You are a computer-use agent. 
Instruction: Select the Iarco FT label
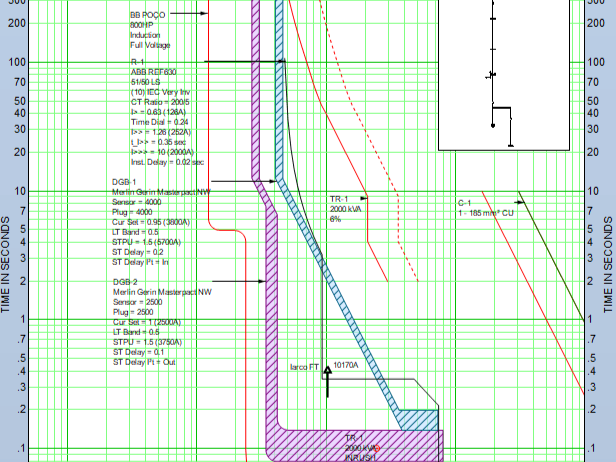303,367
